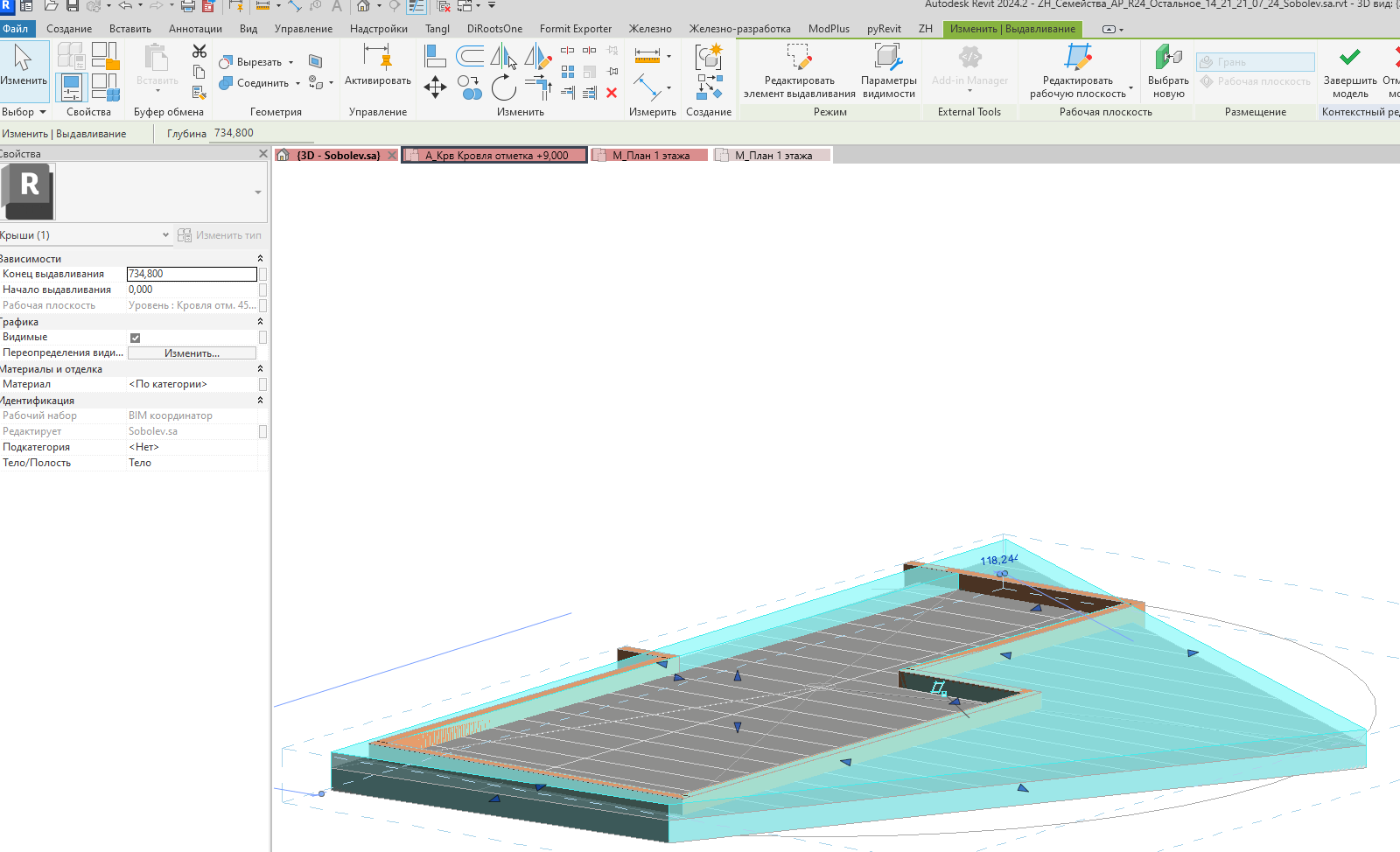Image resolution: width=1400 pixels, height=852 pixels.
Task: Expand Соединить dropdown arrow
Action: click(x=297, y=83)
